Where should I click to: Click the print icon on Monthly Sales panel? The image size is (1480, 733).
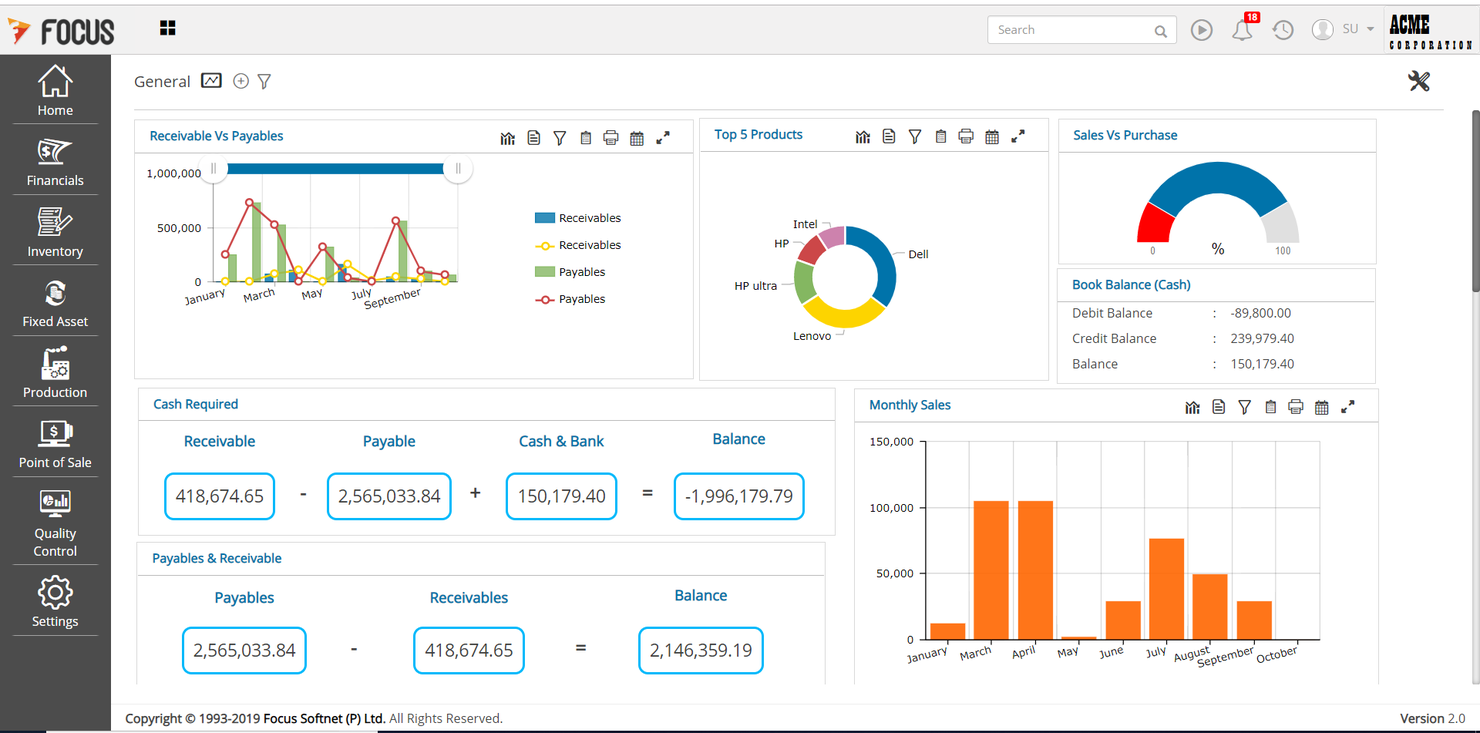1296,407
